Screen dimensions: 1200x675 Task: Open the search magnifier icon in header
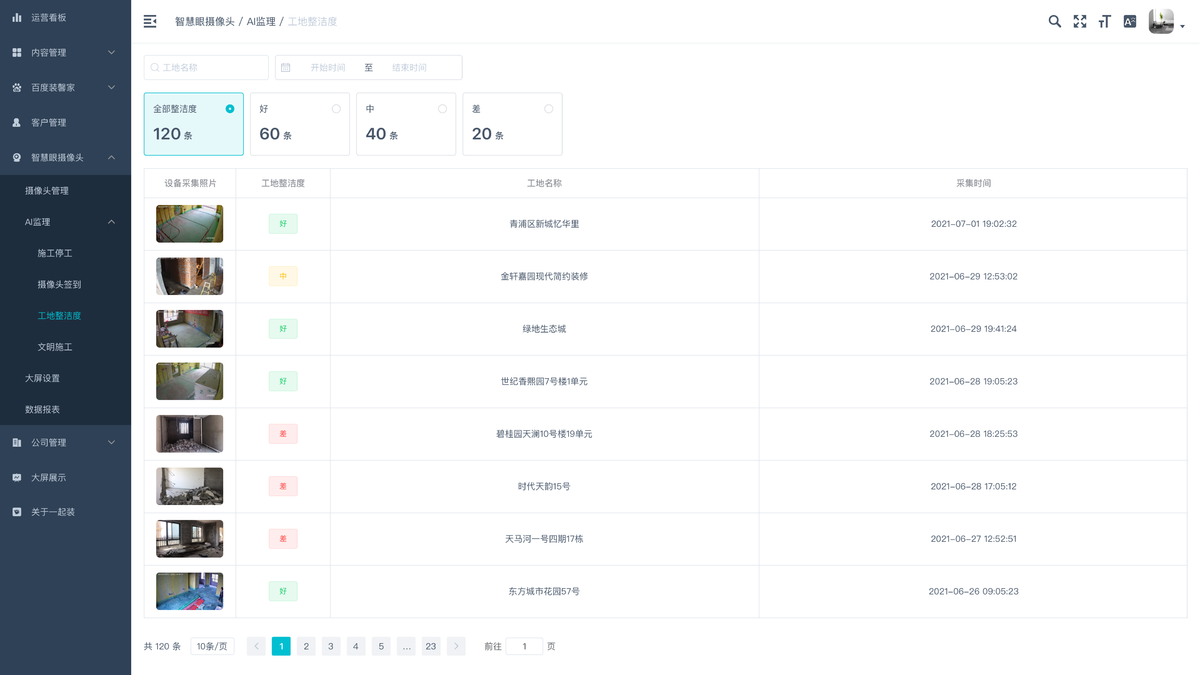[x=1054, y=21]
